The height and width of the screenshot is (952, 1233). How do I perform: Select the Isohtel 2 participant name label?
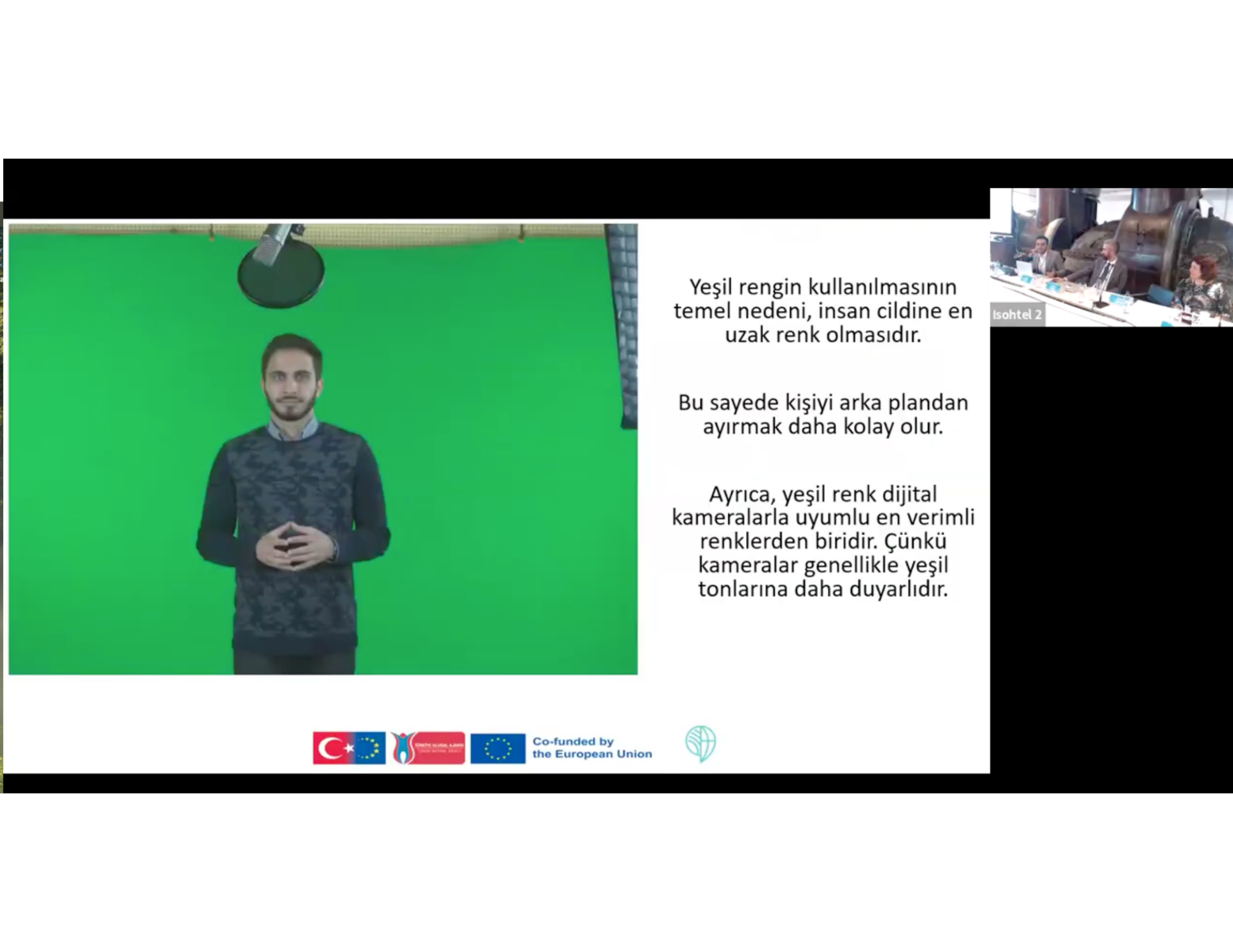1017,315
